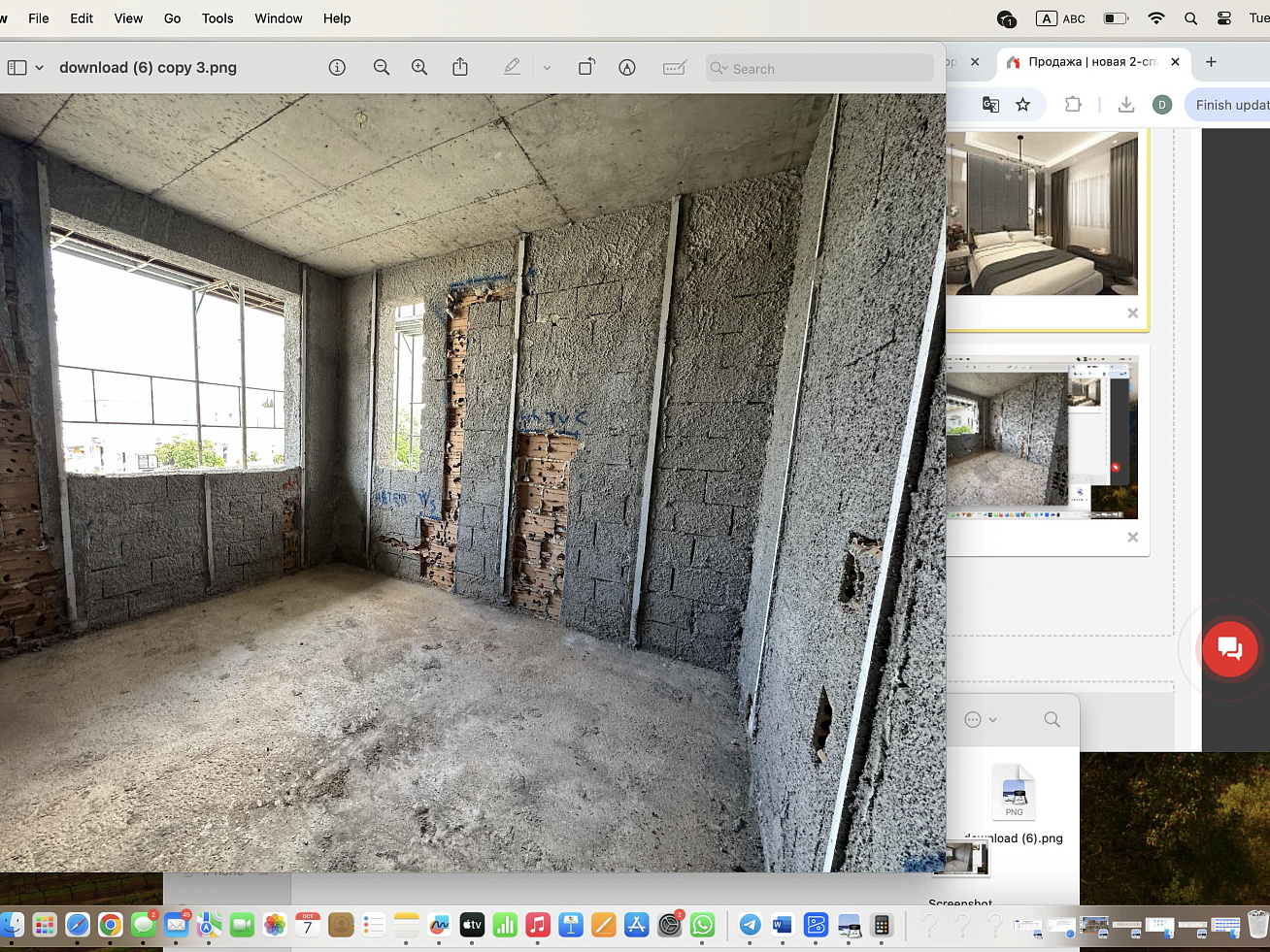Open the red chat support button

tap(1229, 648)
